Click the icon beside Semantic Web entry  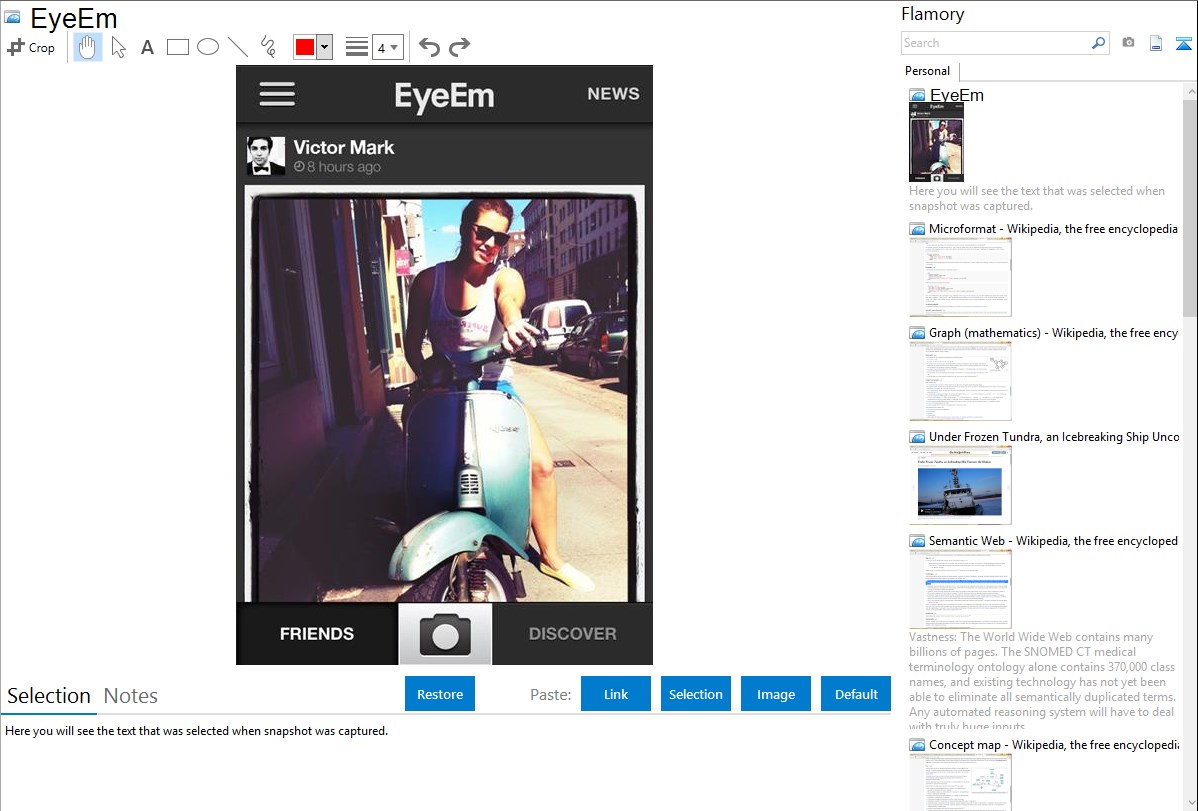tap(917, 540)
